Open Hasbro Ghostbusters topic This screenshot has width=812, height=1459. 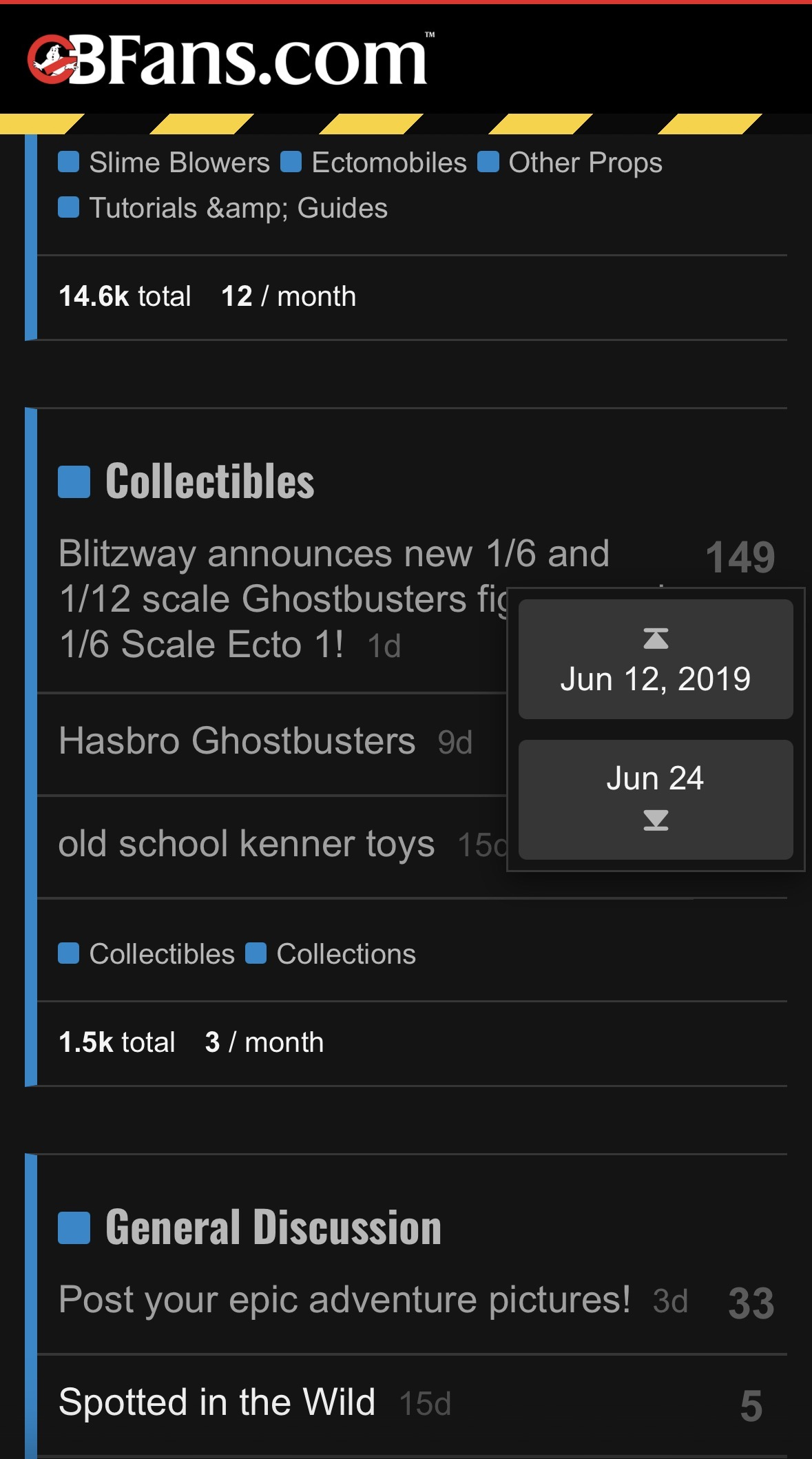pos(237,741)
